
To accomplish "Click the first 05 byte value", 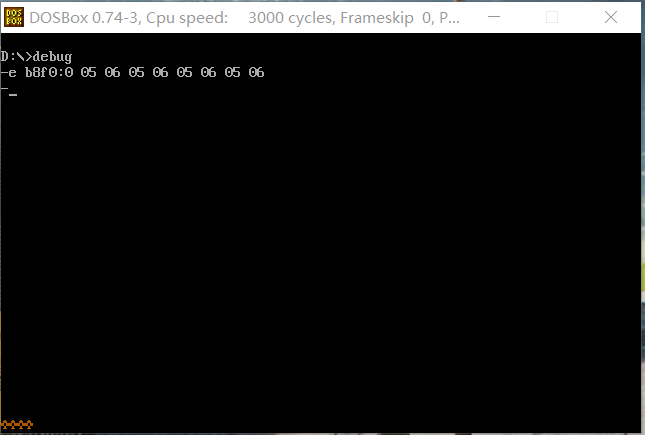I will coord(88,72).
